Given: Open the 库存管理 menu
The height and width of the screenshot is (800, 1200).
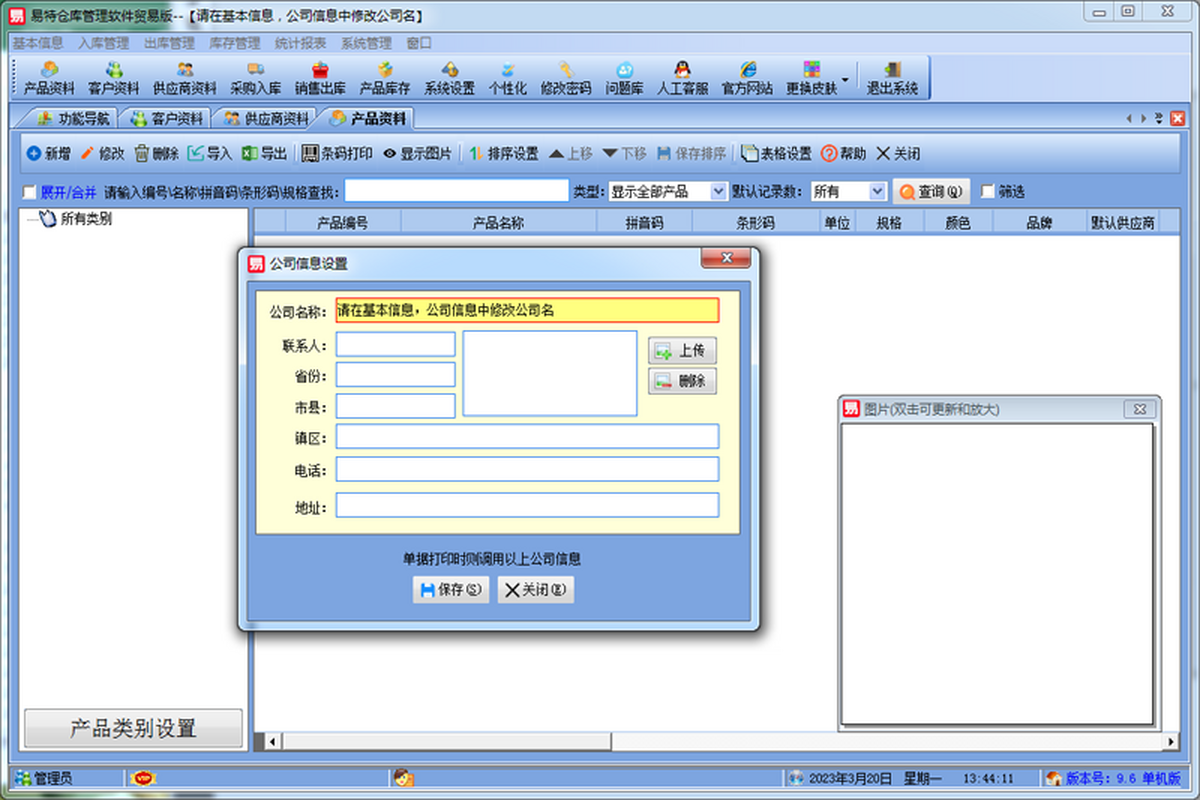Looking at the screenshot, I should coord(234,43).
